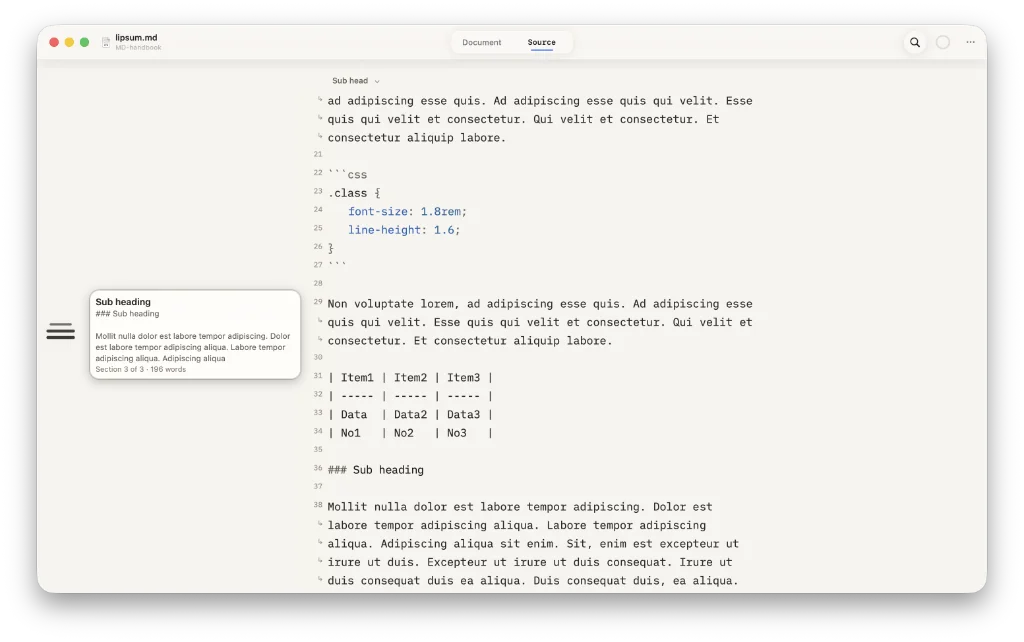Click the '| Data | Data2 | Data3 |' row
The image size is (1024, 642).
(x=410, y=415)
